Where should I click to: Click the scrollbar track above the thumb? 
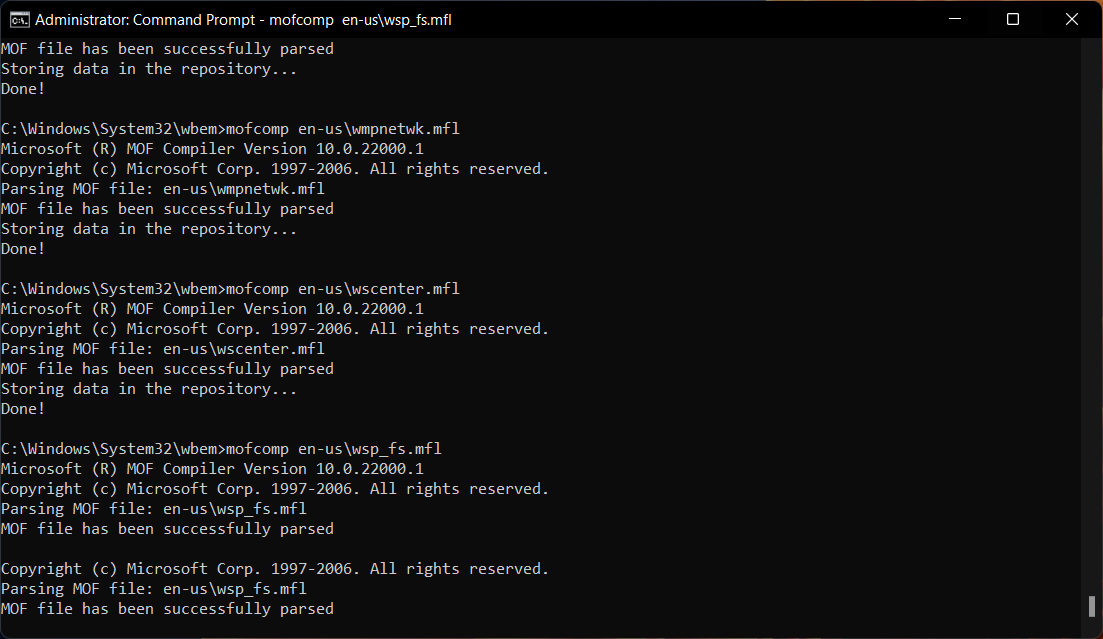tap(1092, 300)
